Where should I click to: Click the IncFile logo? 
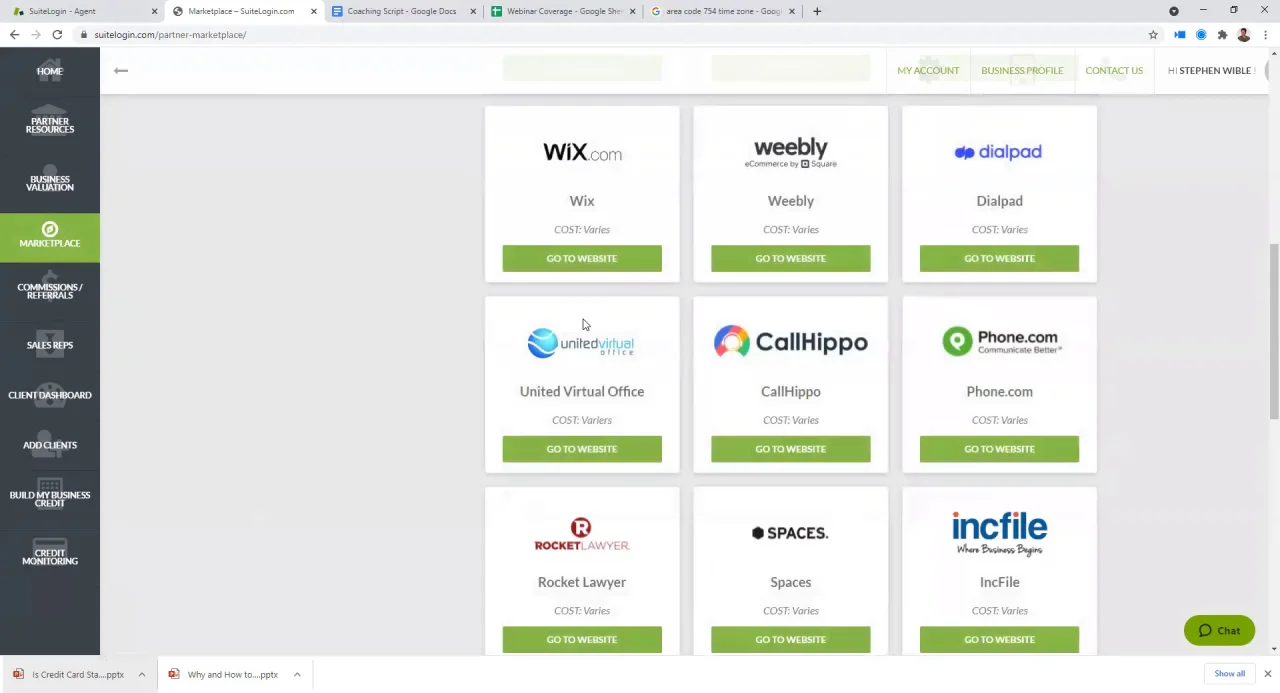click(999, 533)
